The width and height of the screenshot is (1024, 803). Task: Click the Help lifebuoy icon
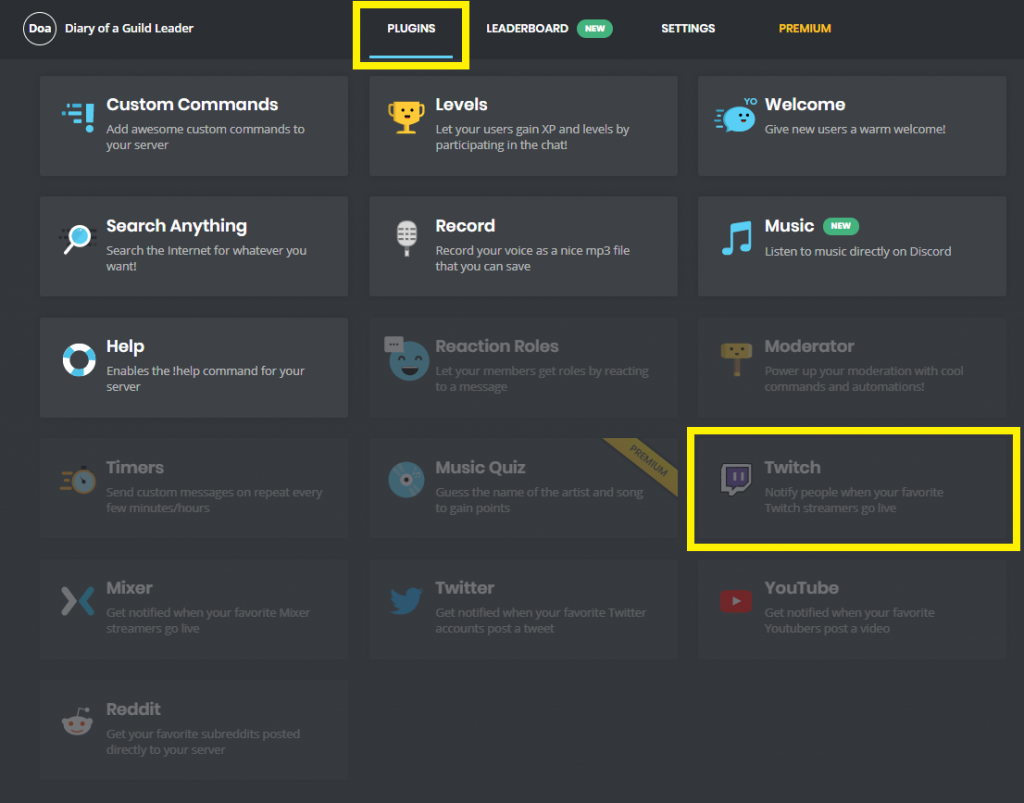(x=79, y=360)
